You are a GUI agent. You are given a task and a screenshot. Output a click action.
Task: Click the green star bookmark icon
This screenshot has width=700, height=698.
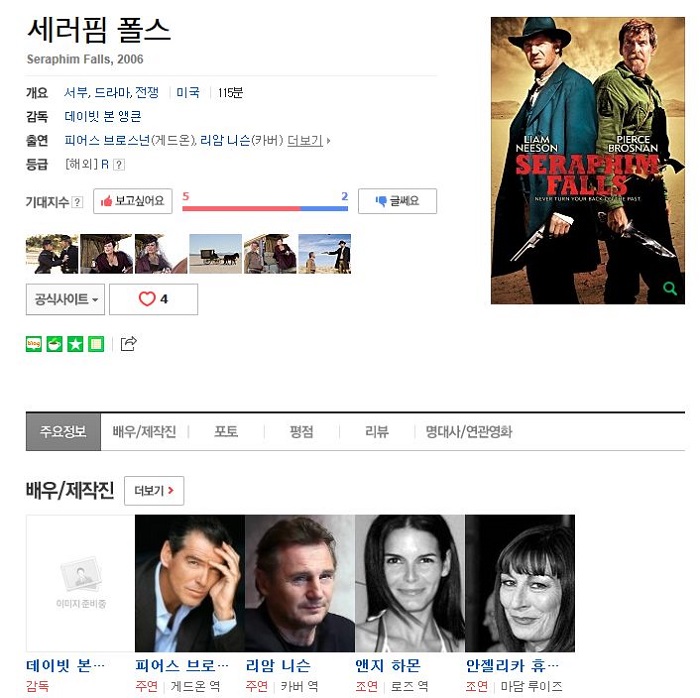(x=75, y=344)
